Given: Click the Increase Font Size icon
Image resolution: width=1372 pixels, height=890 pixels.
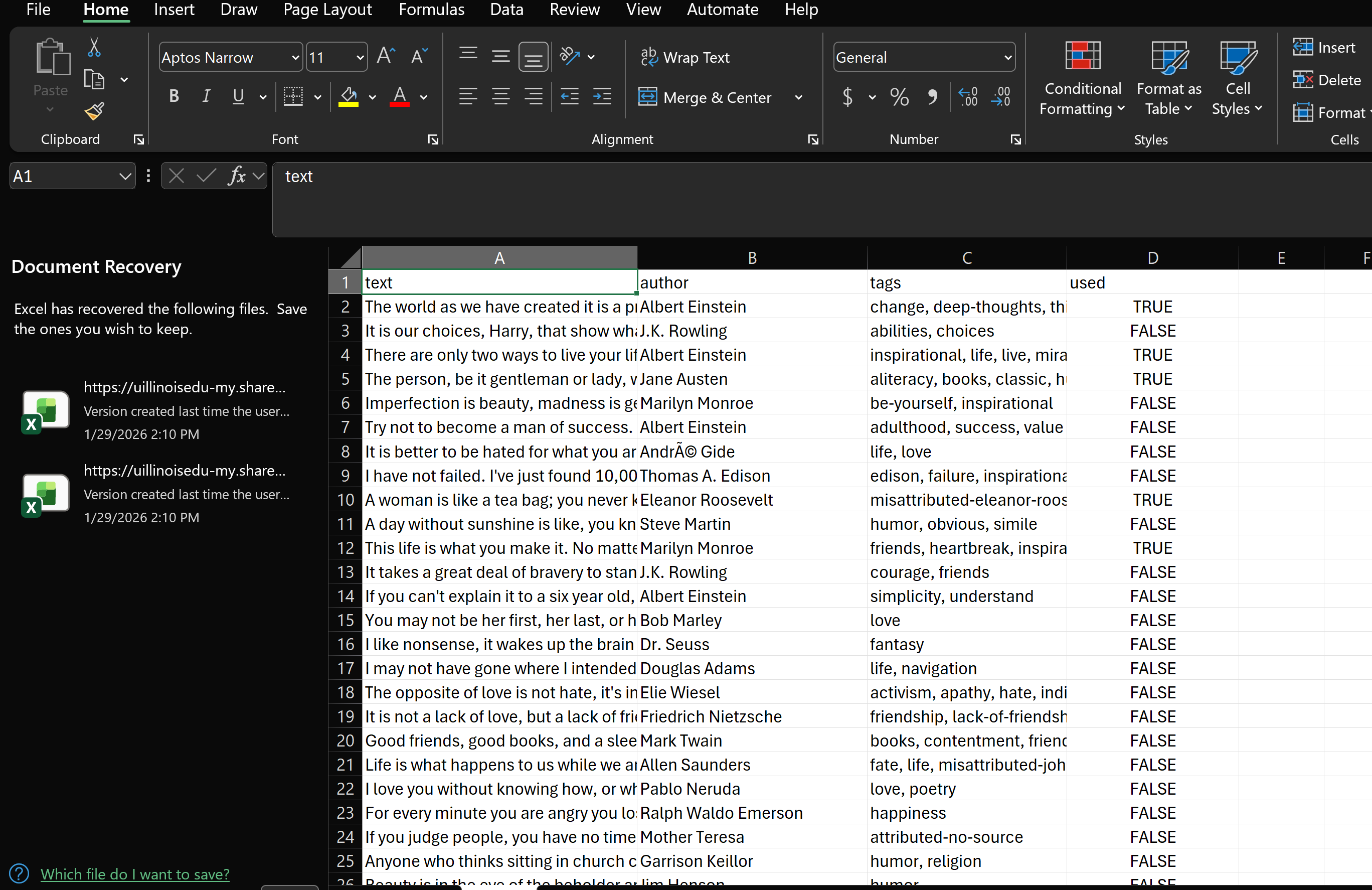Looking at the screenshot, I should pyautogui.click(x=385, y=57).
